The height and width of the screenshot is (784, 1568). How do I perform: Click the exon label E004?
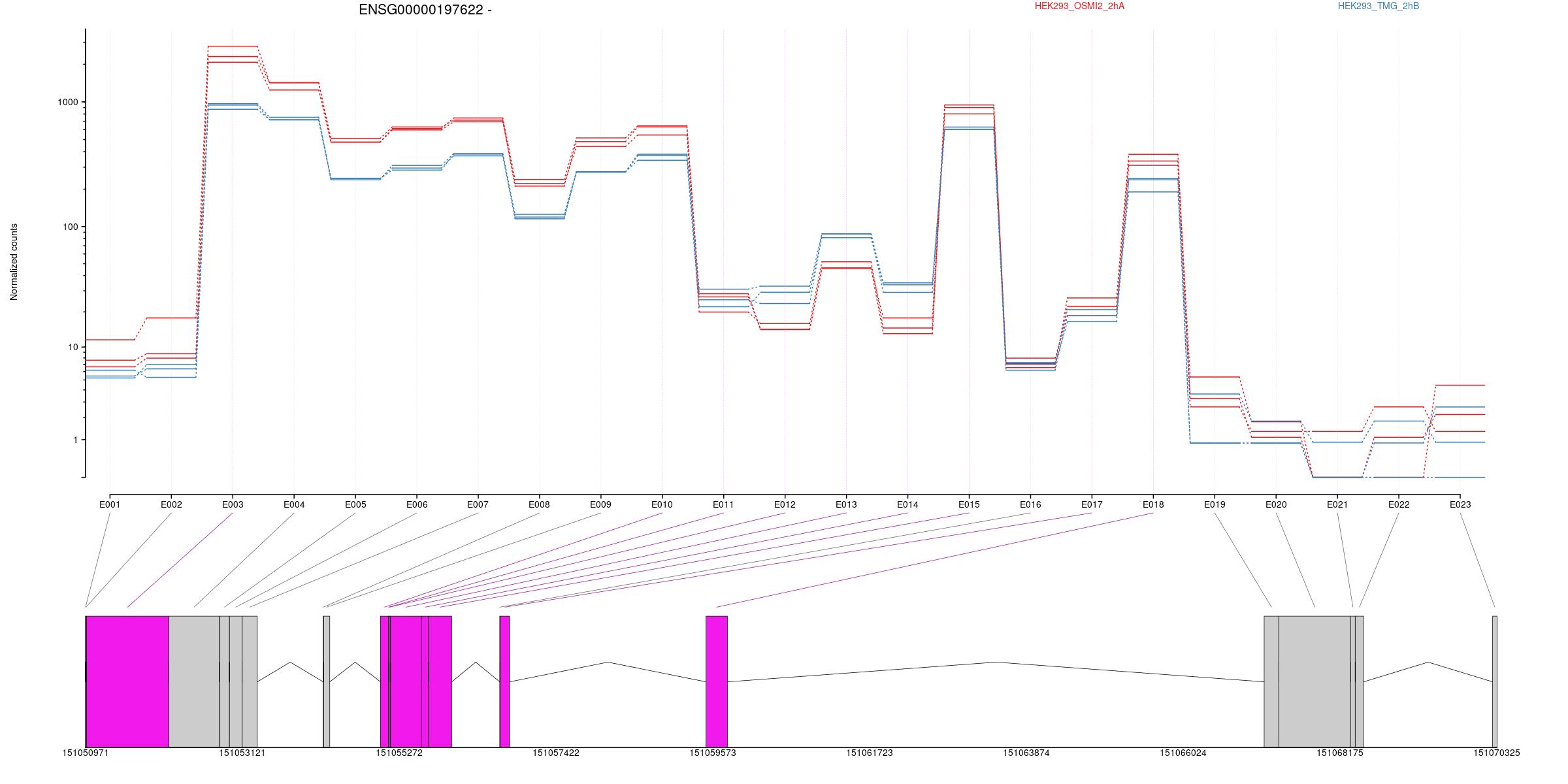[x=294, y=504]
